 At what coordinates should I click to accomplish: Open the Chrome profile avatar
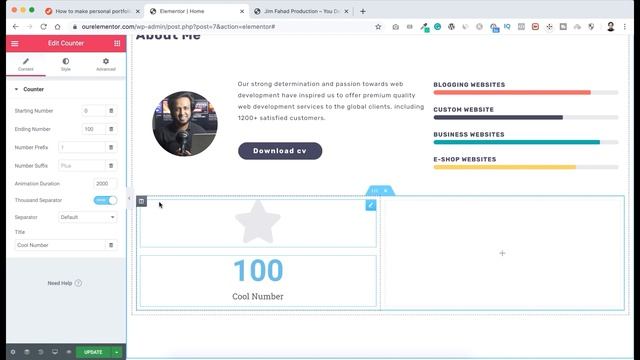[611, 27]
